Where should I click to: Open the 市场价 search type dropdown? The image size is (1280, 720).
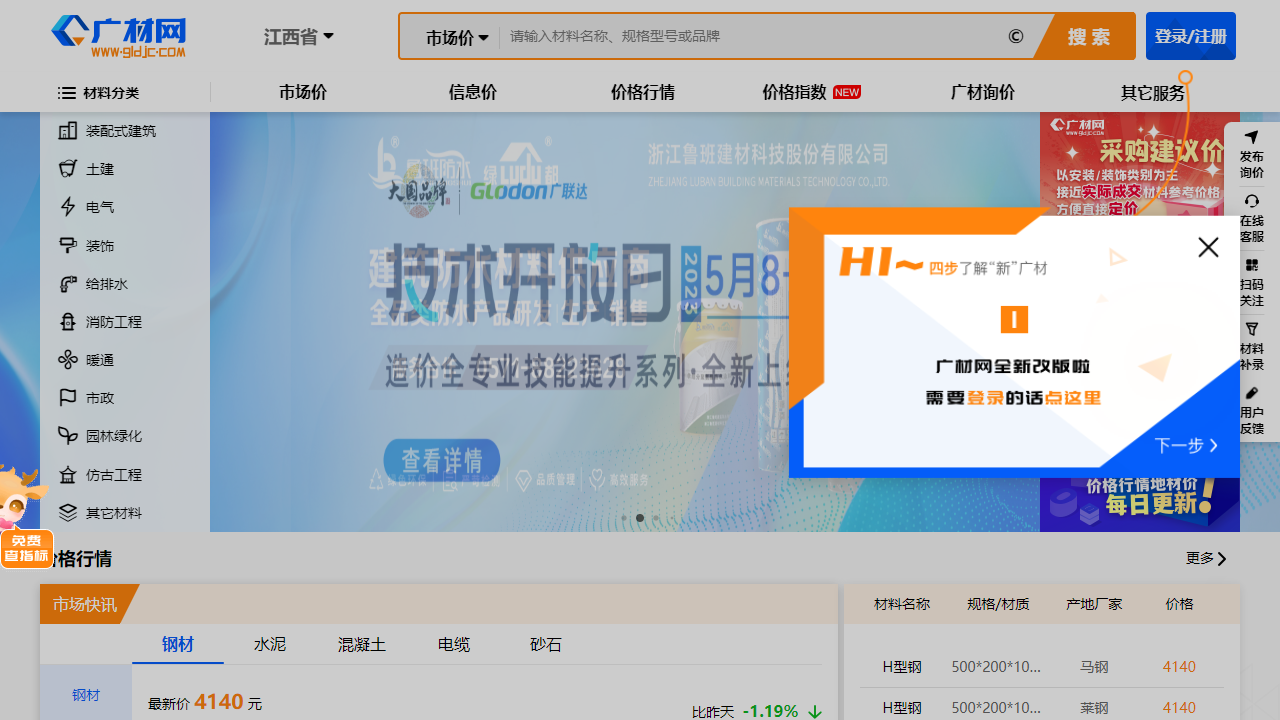457,38
